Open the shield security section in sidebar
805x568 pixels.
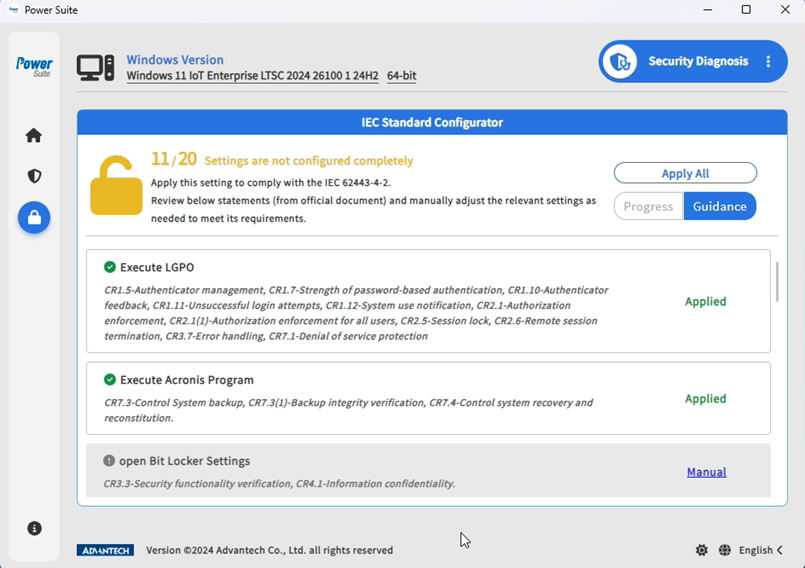click(34, 176)
